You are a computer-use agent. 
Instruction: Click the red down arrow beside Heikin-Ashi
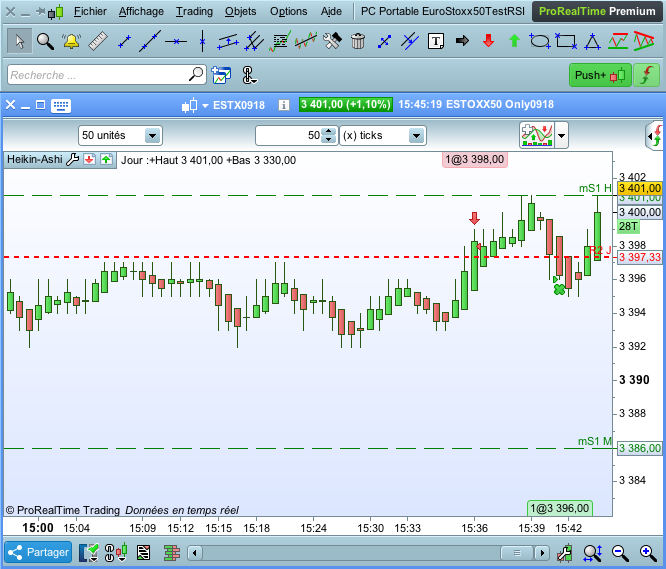89,160
